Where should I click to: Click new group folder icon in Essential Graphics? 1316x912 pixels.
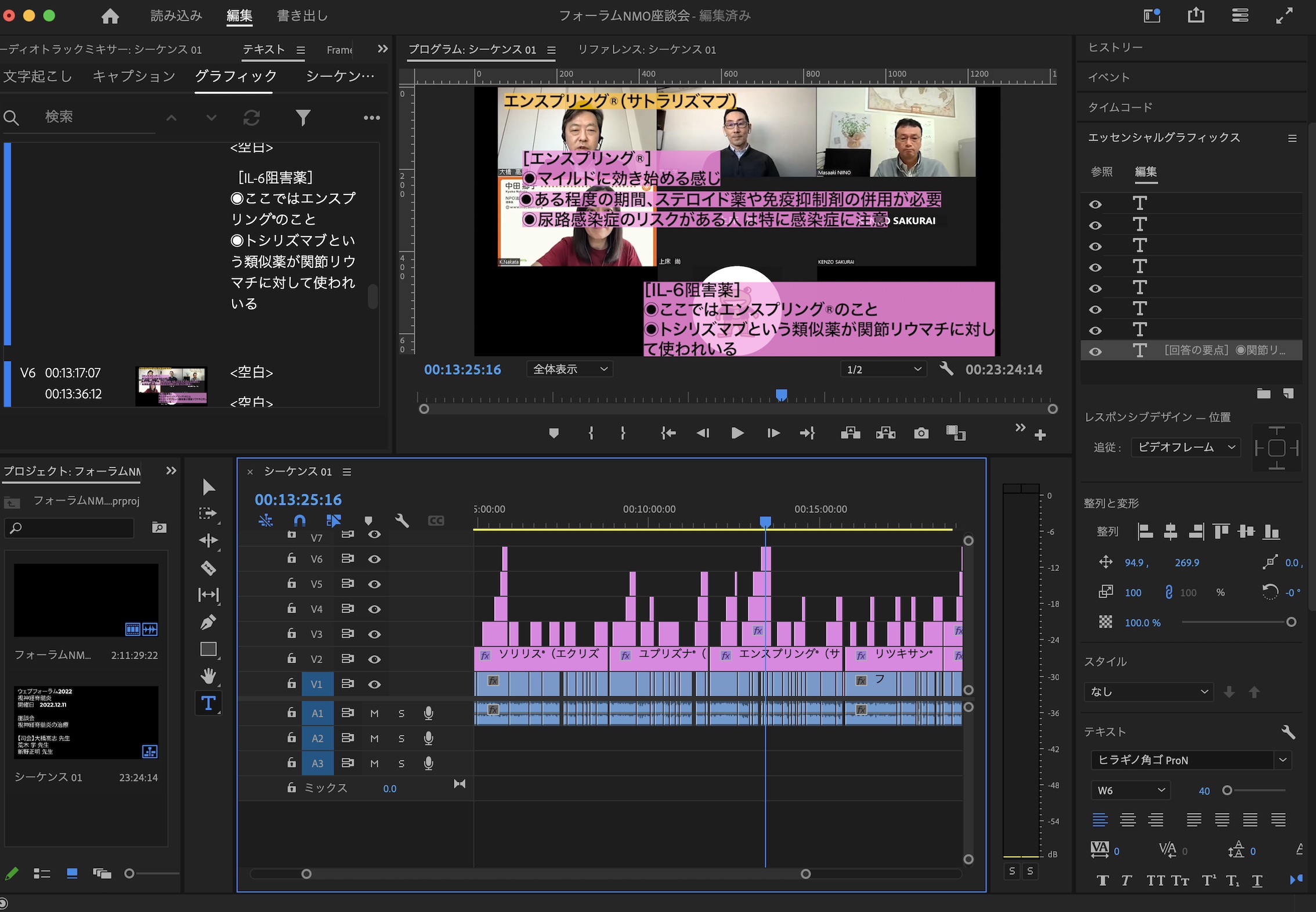(1264, 394)
